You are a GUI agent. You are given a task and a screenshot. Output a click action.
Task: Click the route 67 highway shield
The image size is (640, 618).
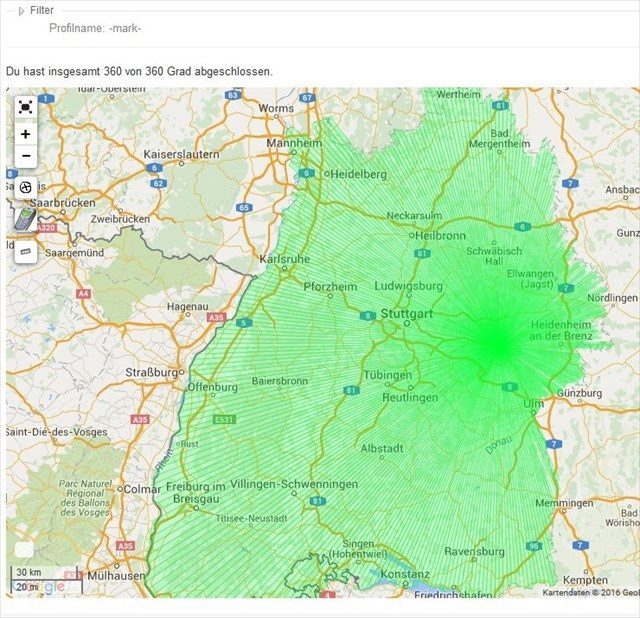pos(307,98)
